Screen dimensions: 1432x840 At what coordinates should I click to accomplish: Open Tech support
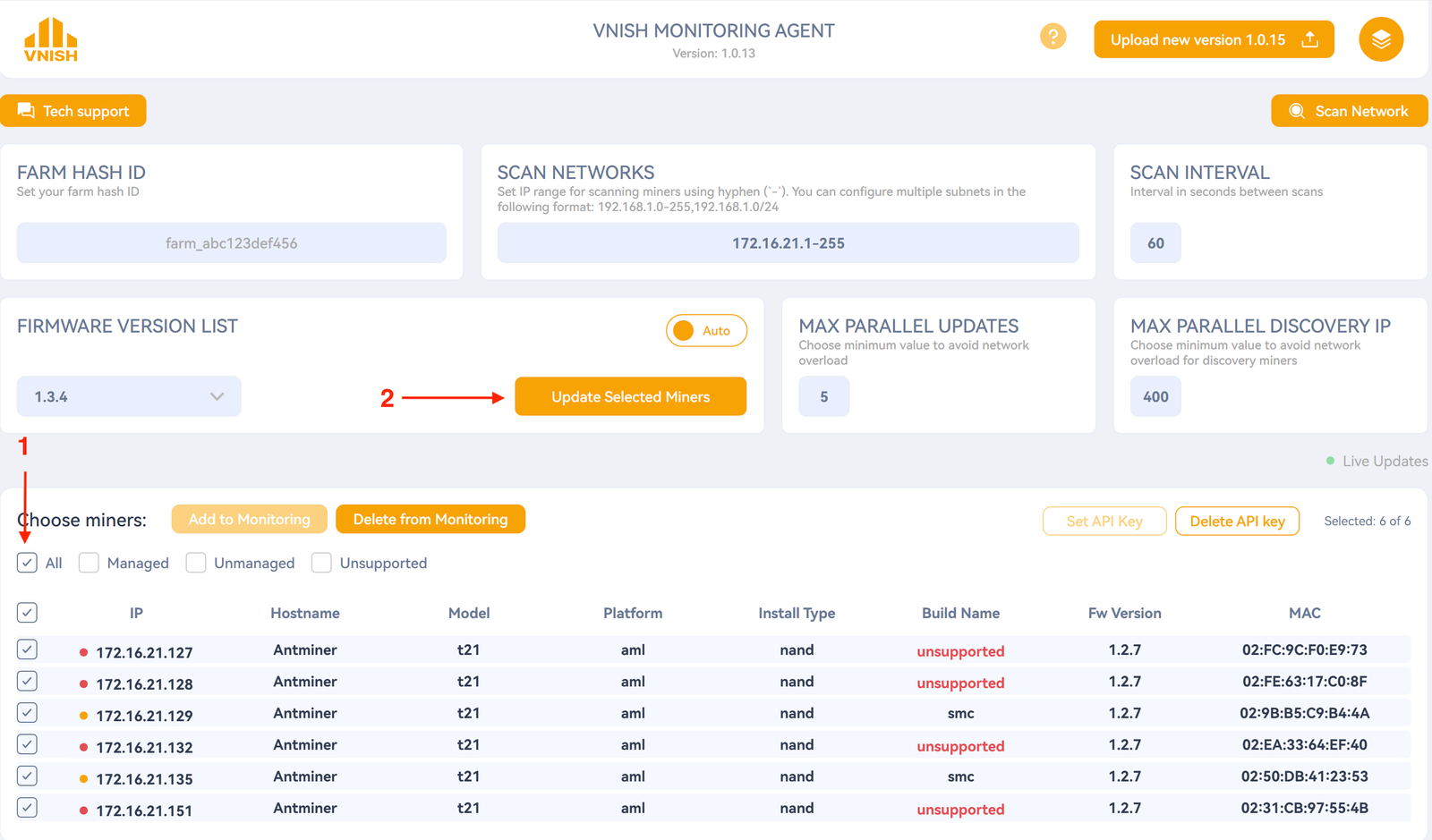point(73,111)
